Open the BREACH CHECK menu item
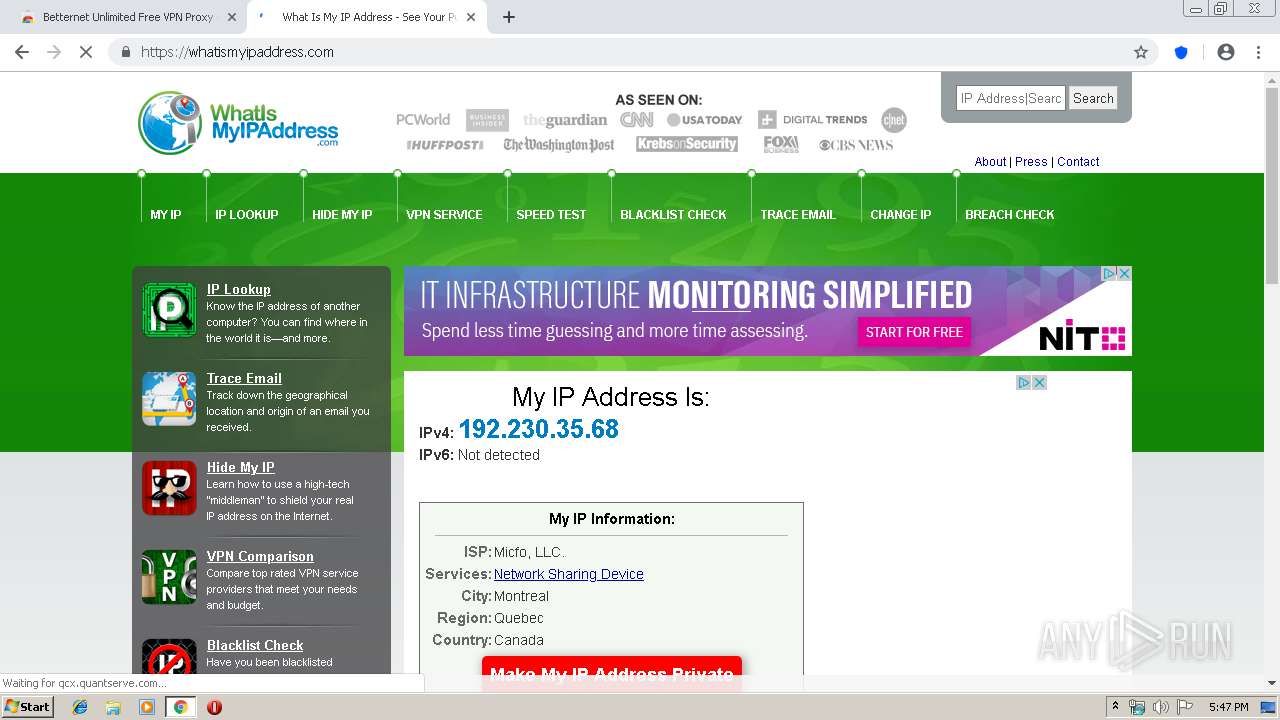 click(x=1010, y=214)
